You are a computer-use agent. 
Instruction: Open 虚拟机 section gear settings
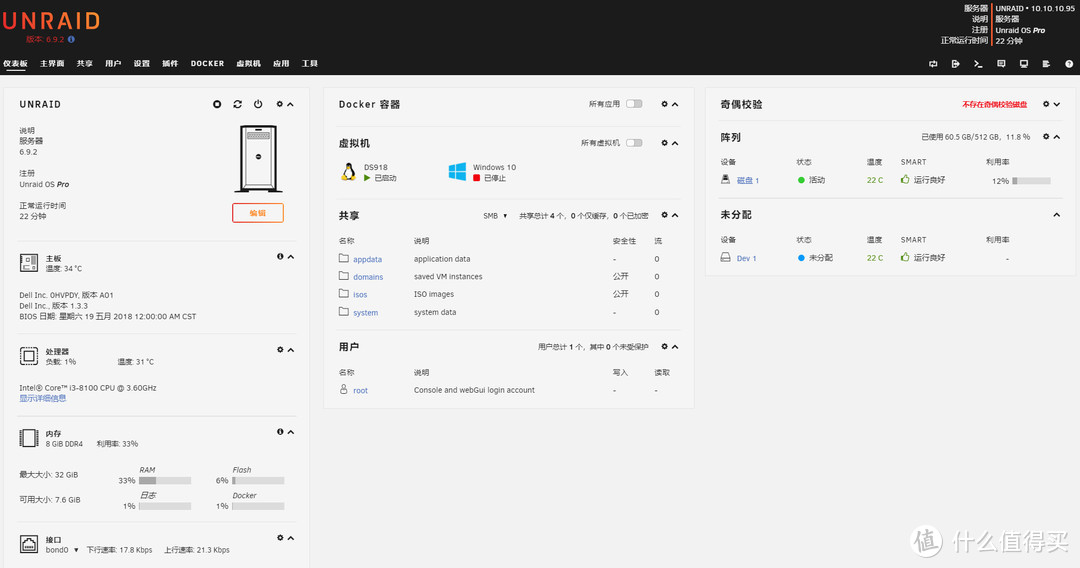coord(665,143)
